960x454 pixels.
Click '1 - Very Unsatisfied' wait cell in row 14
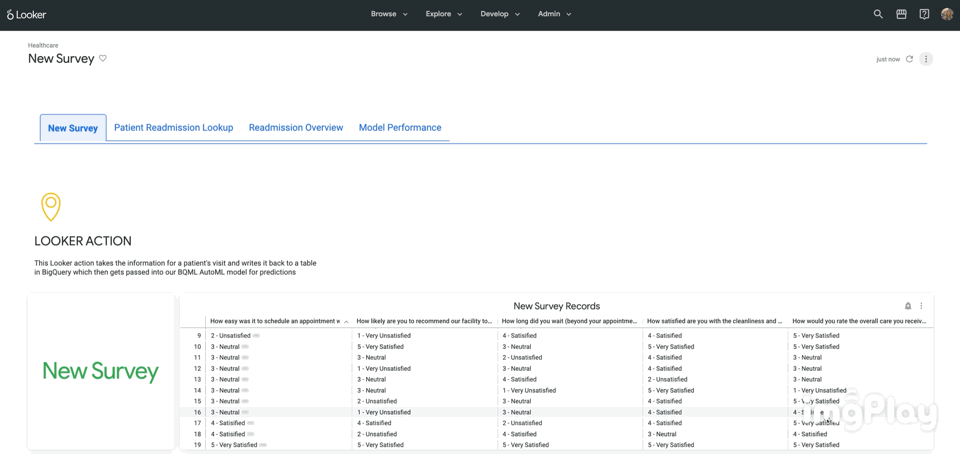(x=529, y=390)
